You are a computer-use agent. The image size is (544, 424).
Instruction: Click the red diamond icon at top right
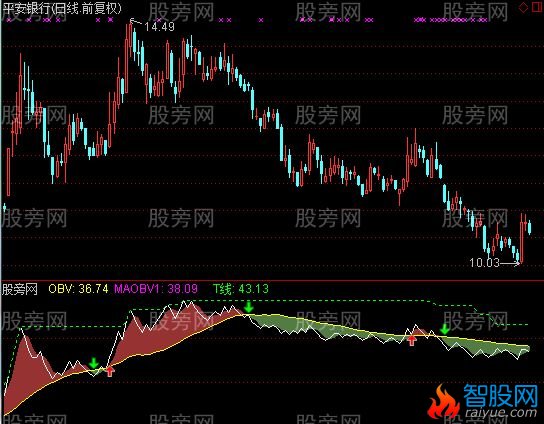point(524,7)
